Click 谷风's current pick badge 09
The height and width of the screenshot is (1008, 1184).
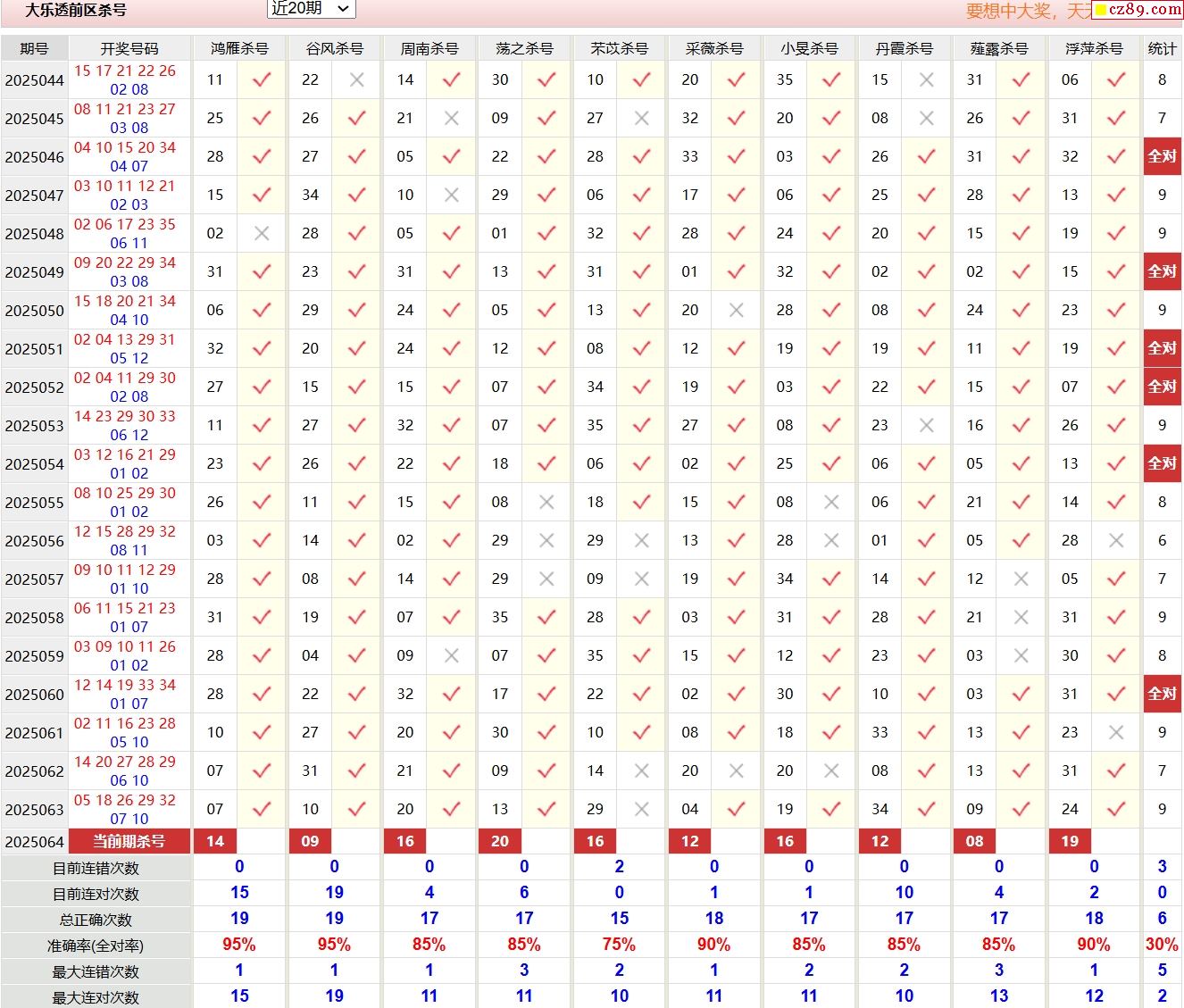[x=310, y=841]
